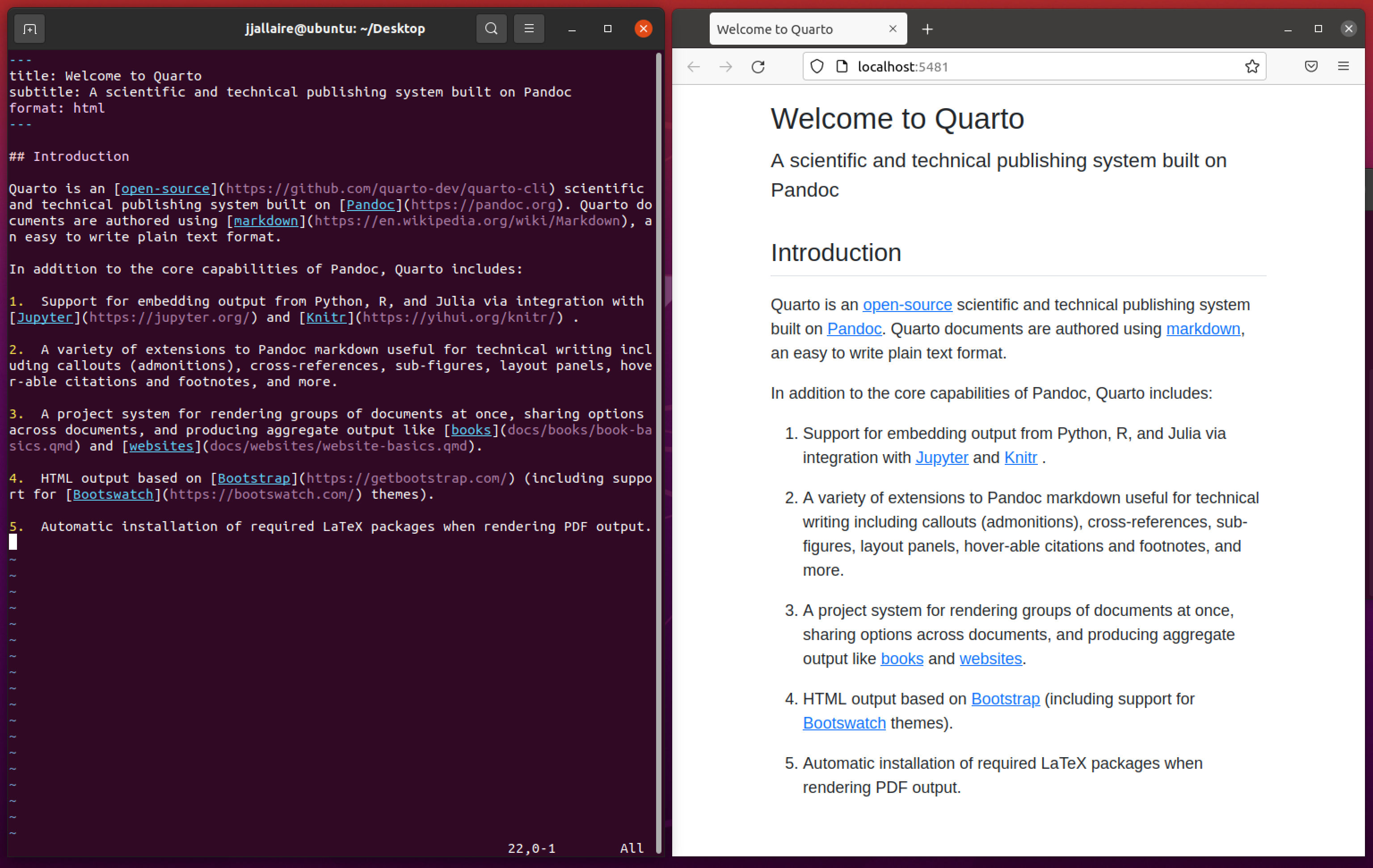
Task: Close the Welcome to Quarto tab
Action: [x=893, y=29]
